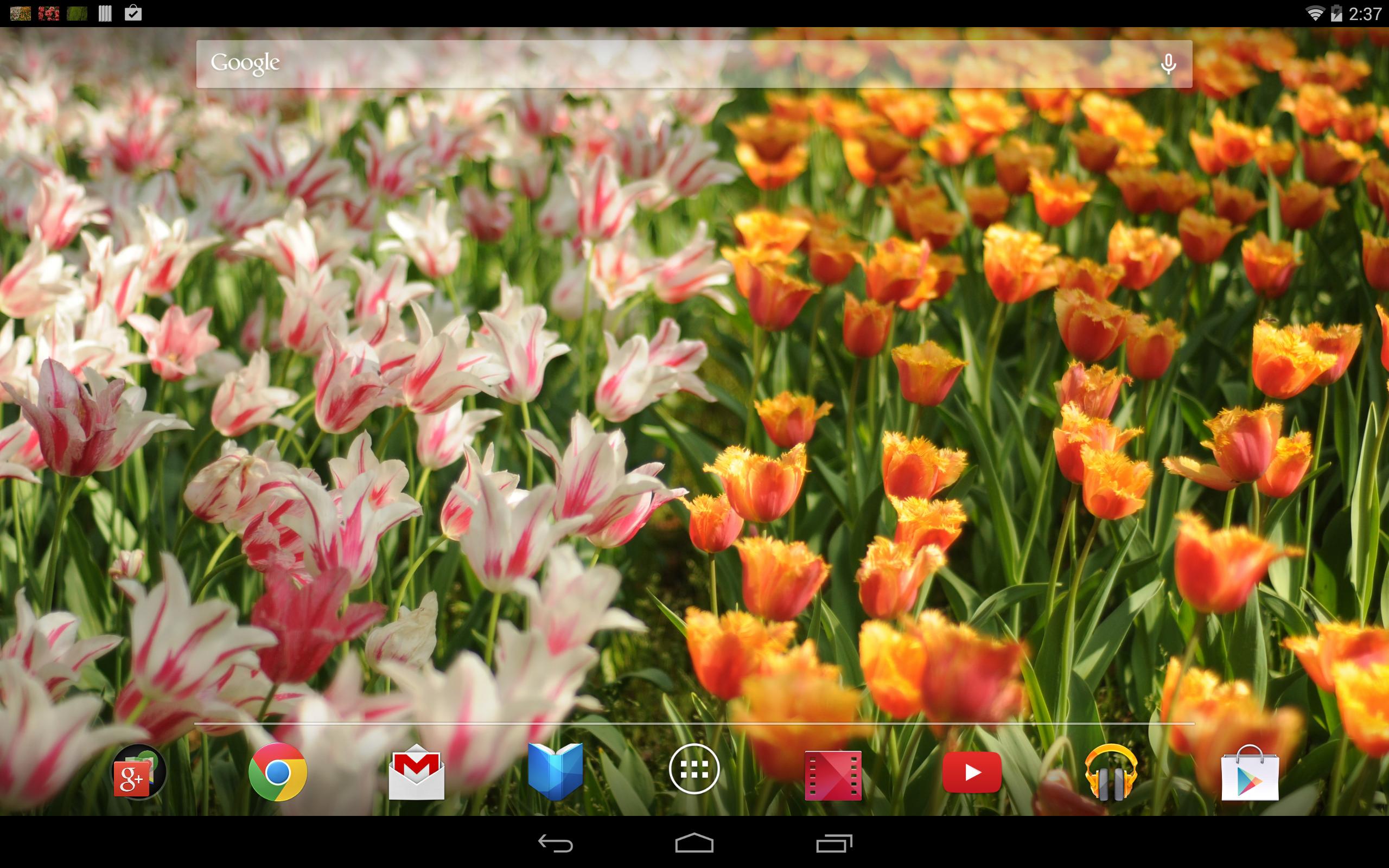Open the all apps drawer
The image size is (1389, 868).
(x=694, y=769)
